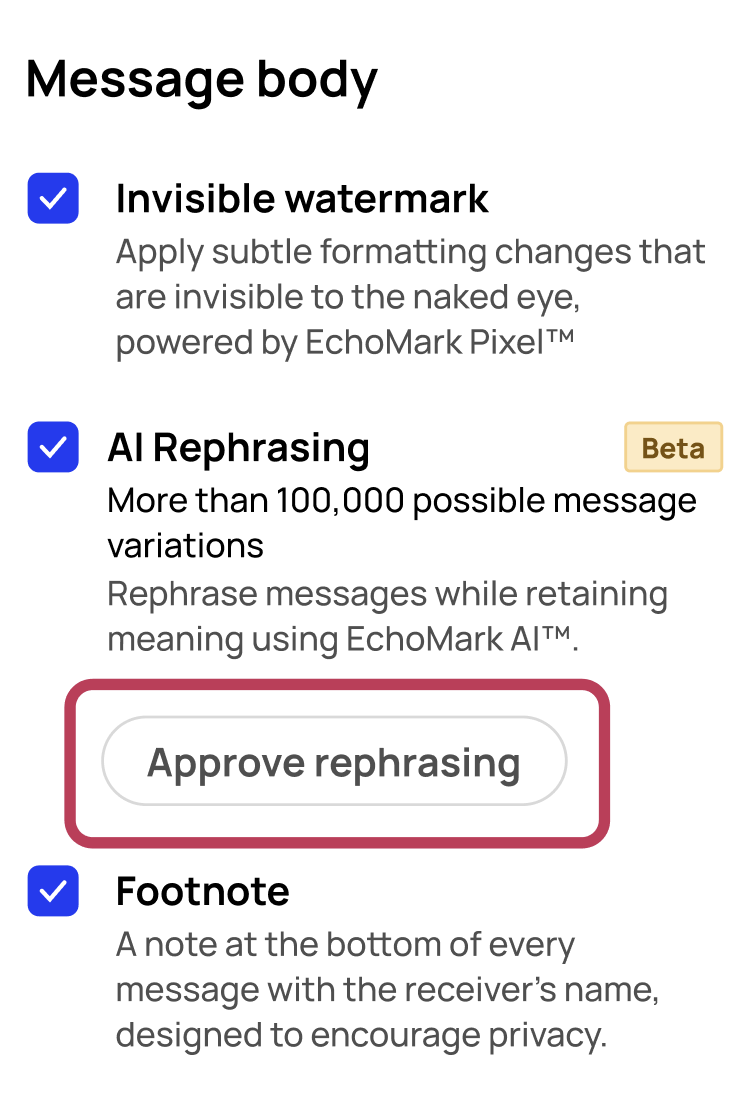Click the AI Rephrasing title text
The image size is (746, 1094).
(x=238, y=447)
